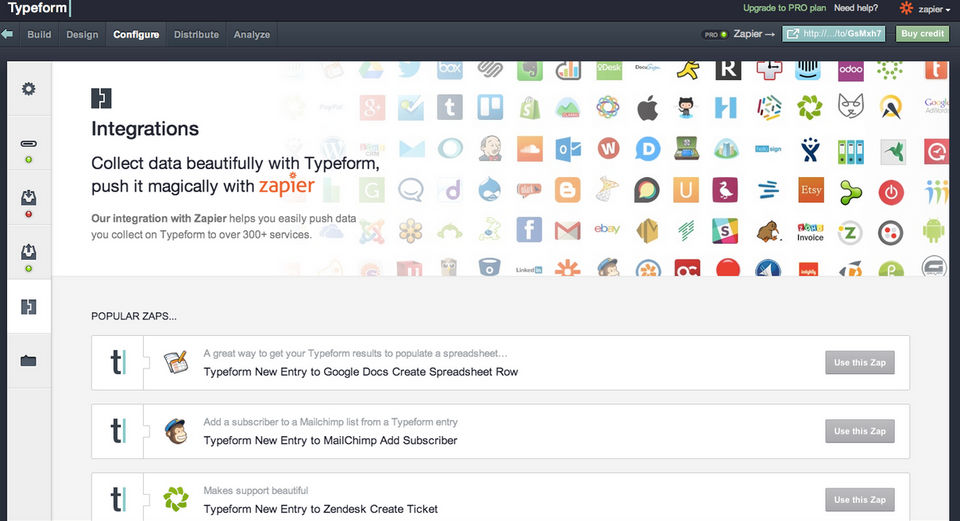Image resolution: width=960 pixels, height=521 pixels.
Task: Click the Facebook icon
Action: (530, 230)
